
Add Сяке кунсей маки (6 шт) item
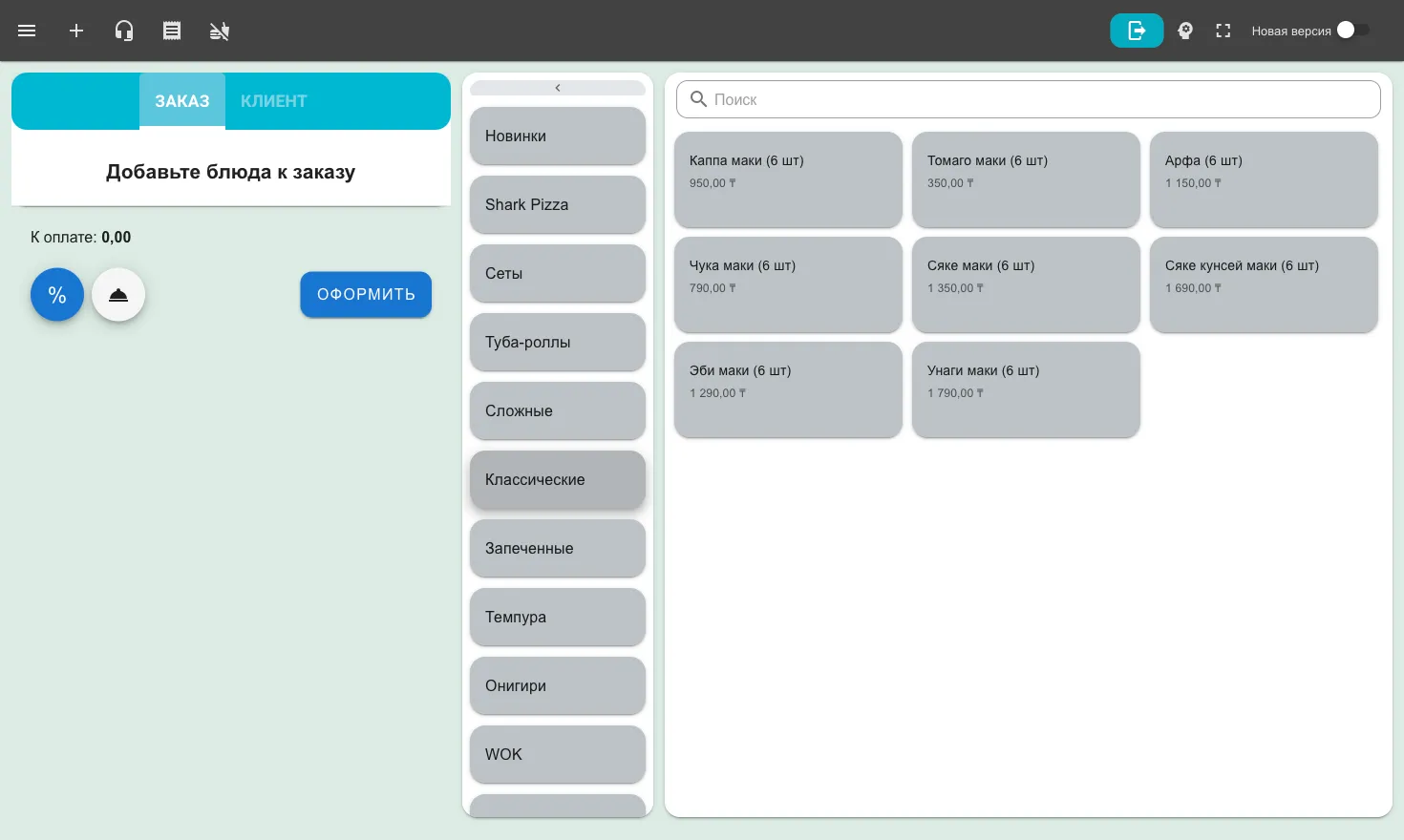(x=1264, y=284)
